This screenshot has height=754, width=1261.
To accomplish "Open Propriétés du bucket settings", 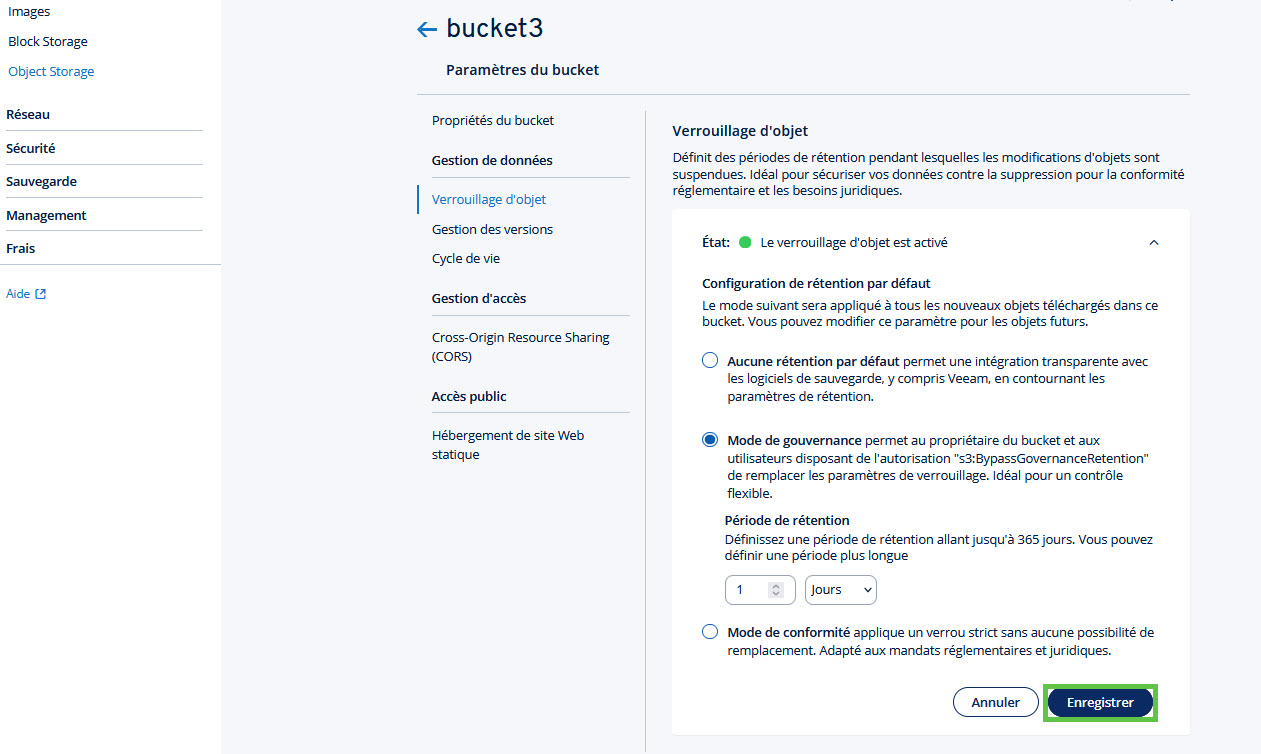I will click(493, 120).
